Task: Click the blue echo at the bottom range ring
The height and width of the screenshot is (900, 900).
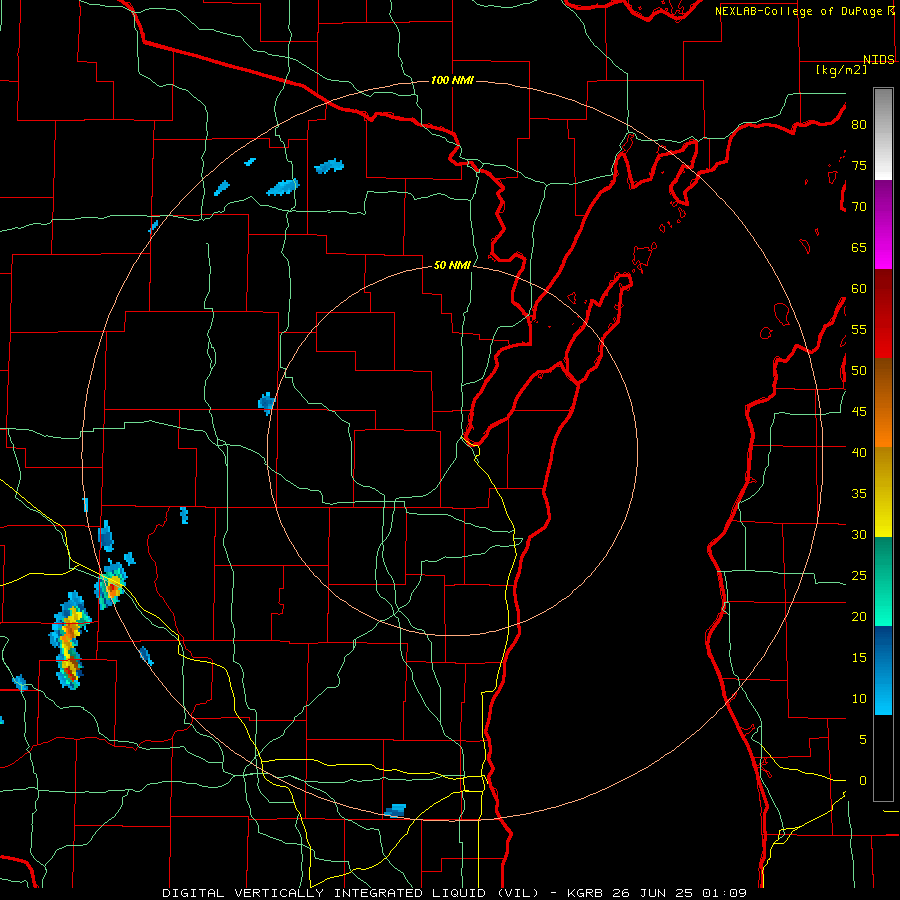Action: [395, 810]
